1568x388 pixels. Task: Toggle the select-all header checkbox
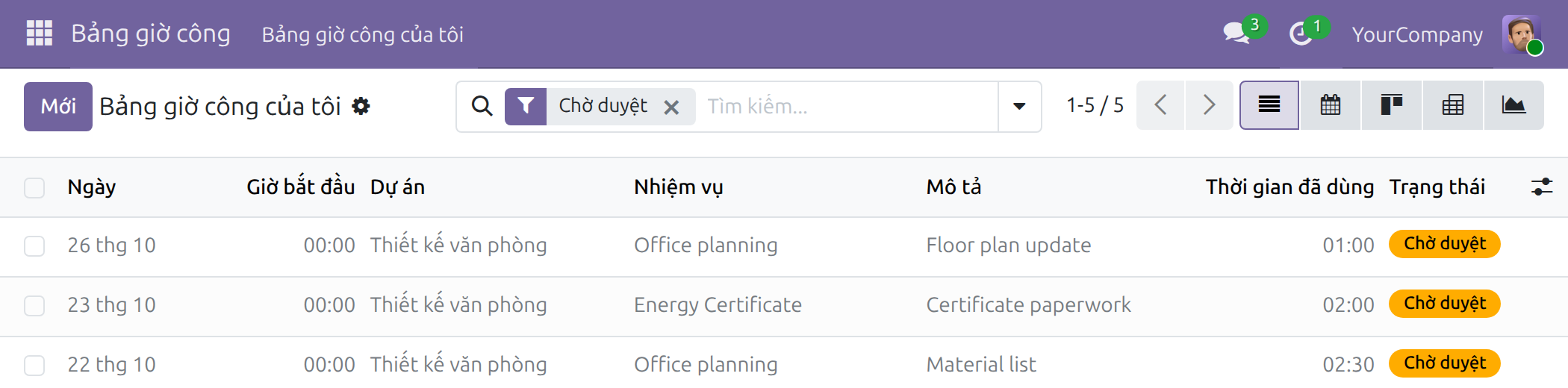(34, 187)
